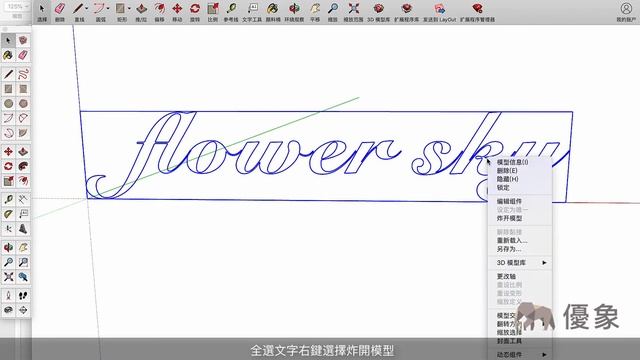
Task: Select the position camera tool in left palette
Action: coord(9,296)
